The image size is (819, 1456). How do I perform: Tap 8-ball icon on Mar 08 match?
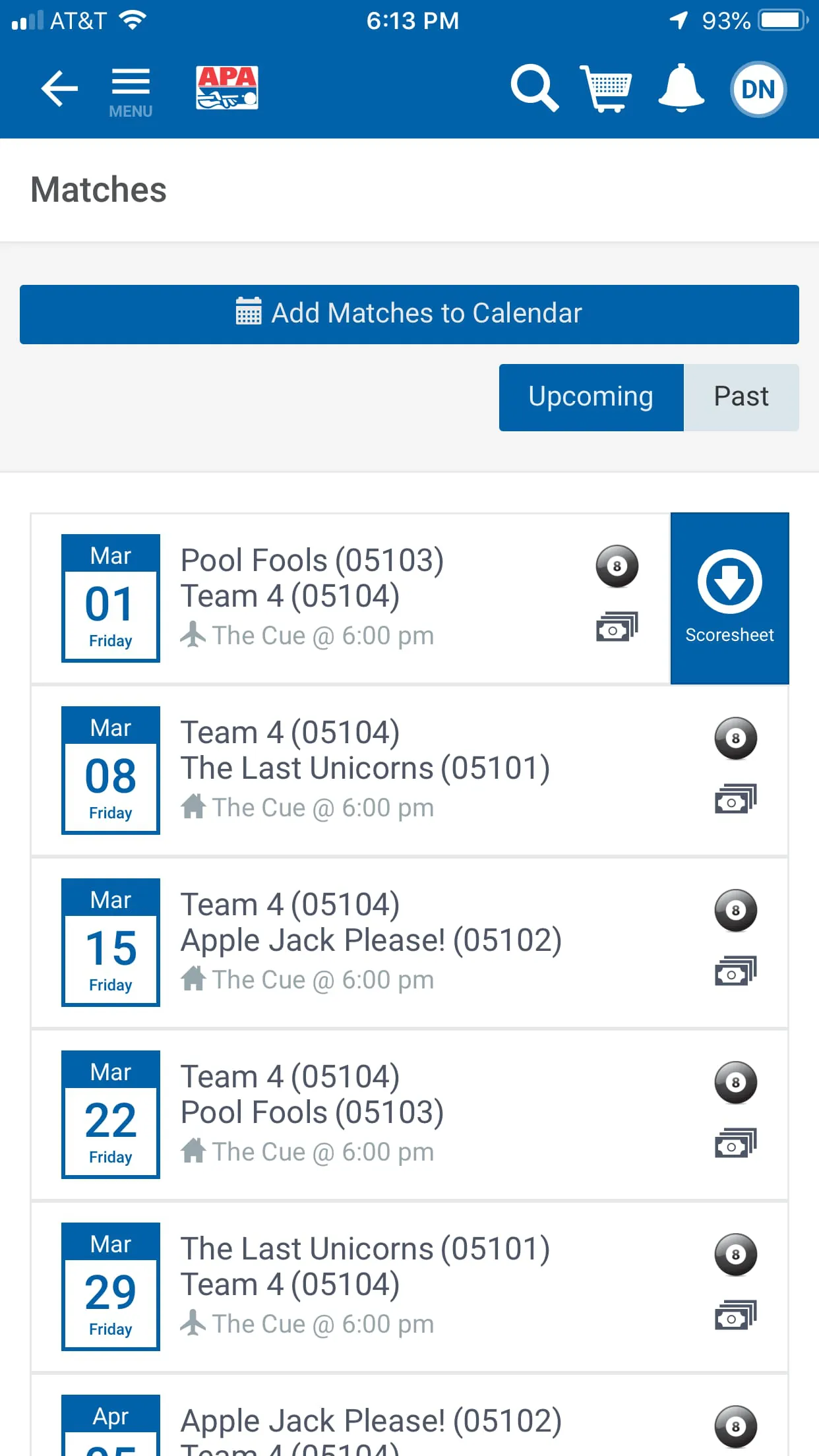point(735,738)
